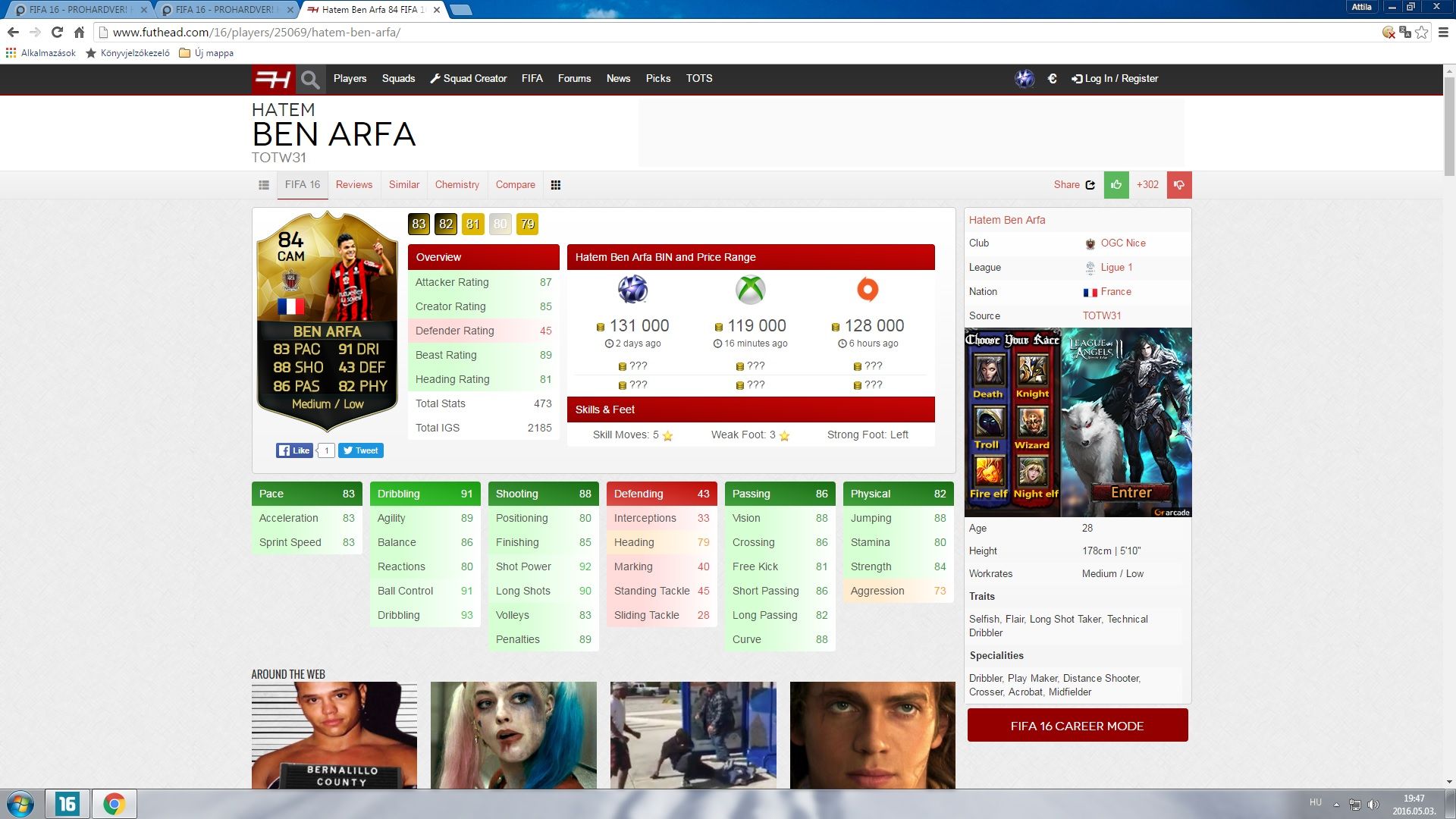The width and height of the screenshot is (1456, 819).
Task: Select the 79 rated card version badge
Action: pos(527,224)
